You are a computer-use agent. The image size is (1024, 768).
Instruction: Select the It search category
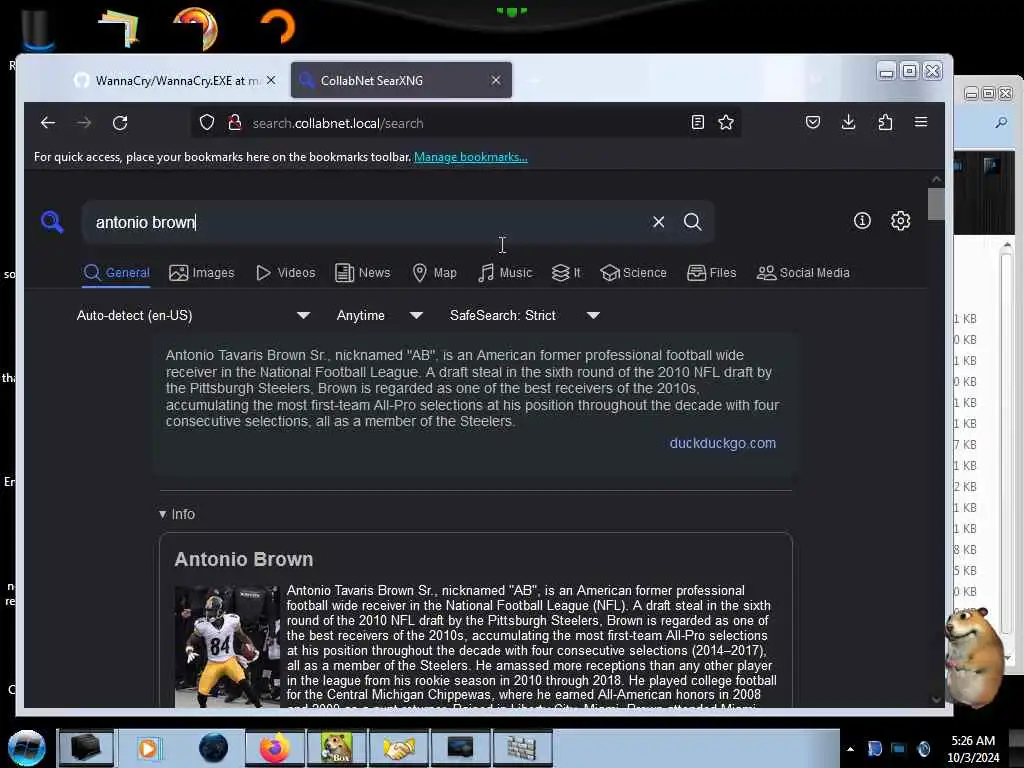(566, 273)
